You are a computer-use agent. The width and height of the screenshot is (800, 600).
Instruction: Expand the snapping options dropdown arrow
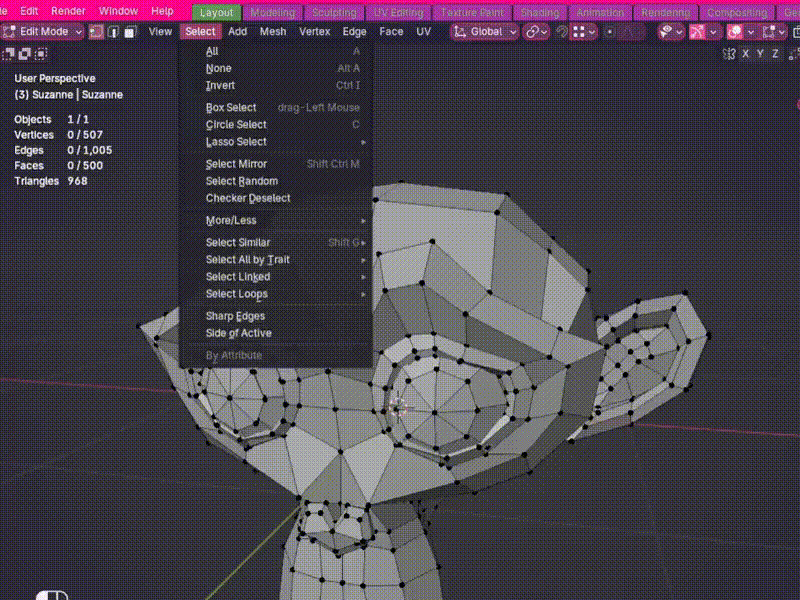coord(592,32)
